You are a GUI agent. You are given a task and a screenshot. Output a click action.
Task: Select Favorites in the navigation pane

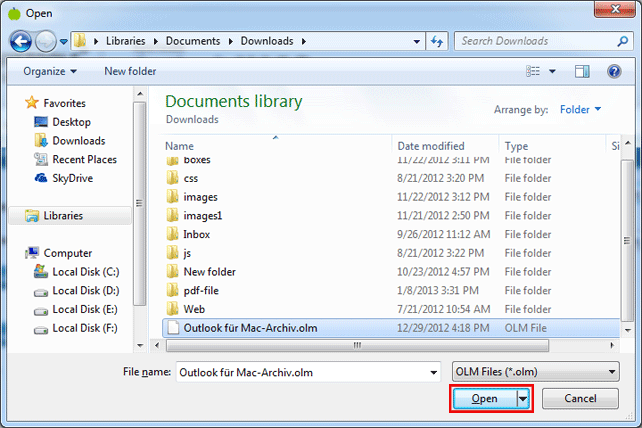(x=64, y=103)
